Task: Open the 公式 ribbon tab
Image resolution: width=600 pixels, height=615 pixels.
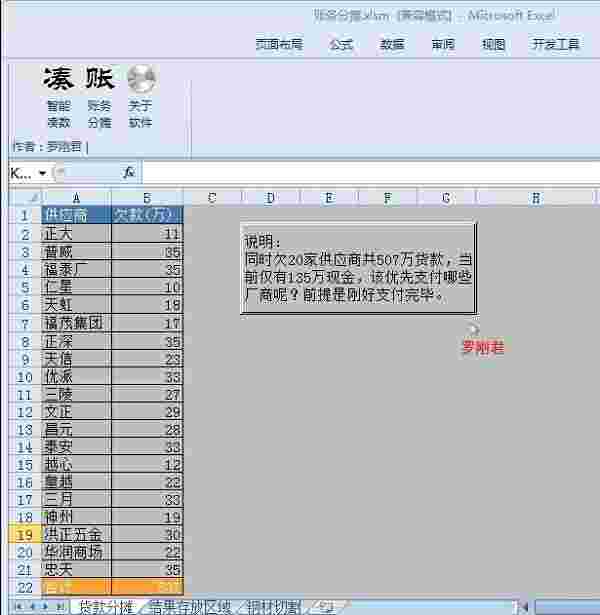Action: (x=341, y=44)
